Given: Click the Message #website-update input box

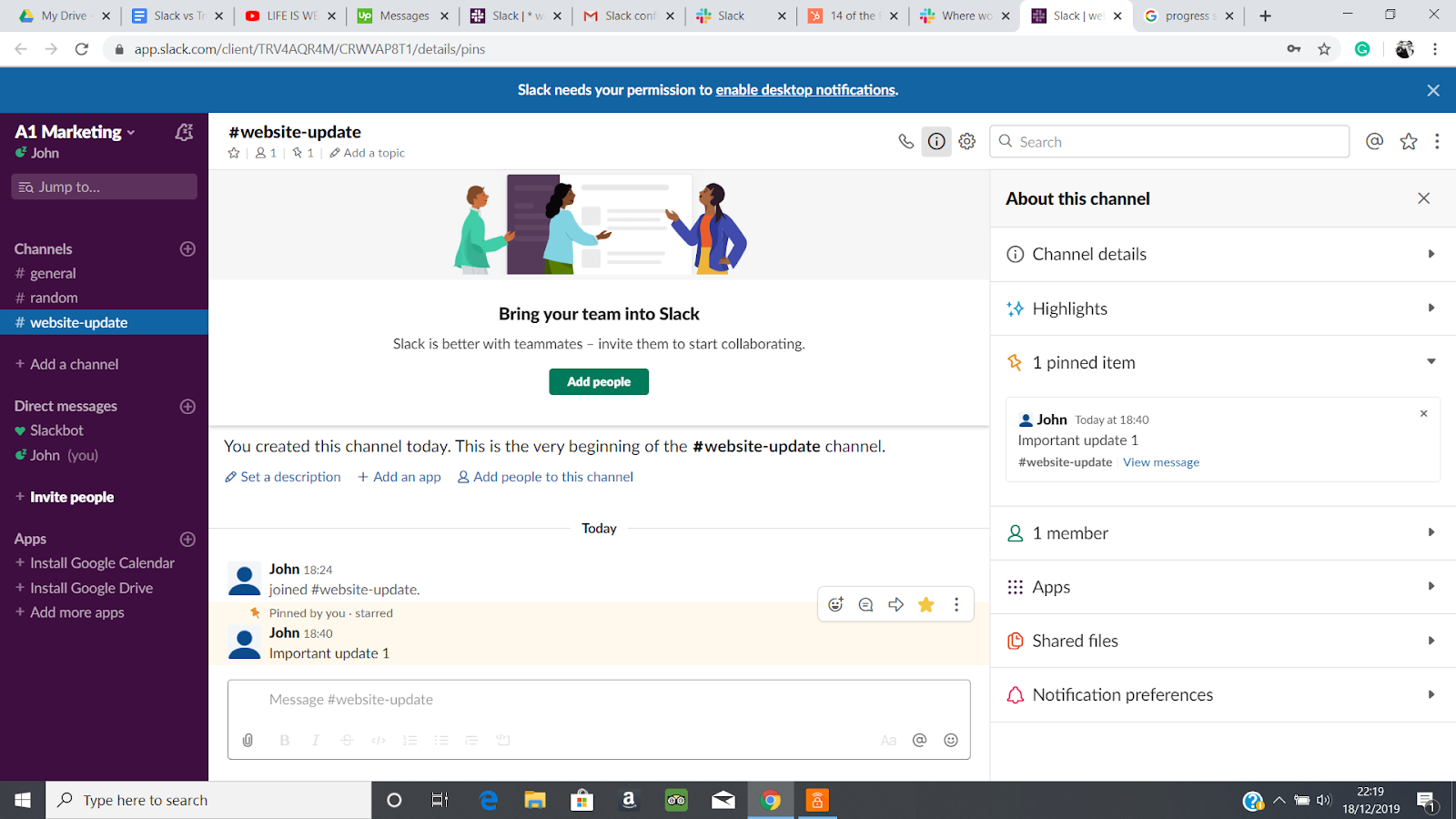Looking at the screenshot, I should [599, 700].
